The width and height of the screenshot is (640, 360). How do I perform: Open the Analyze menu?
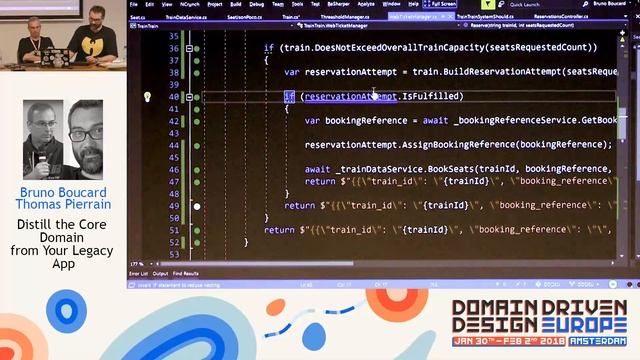pyautogui.click(x=366, y=4)
